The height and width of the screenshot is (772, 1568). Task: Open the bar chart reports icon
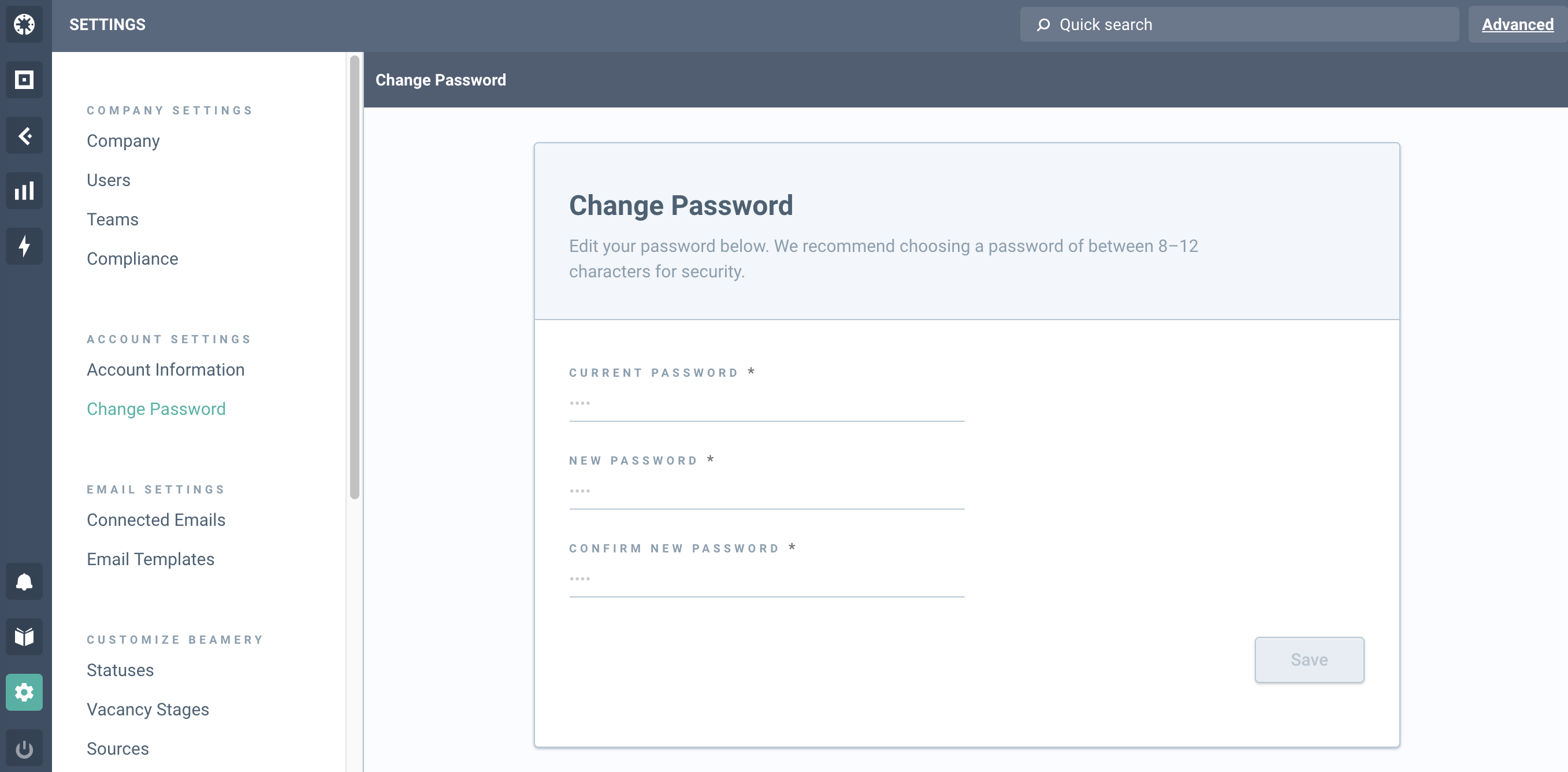pyautogui.click(x=24, y=191)
